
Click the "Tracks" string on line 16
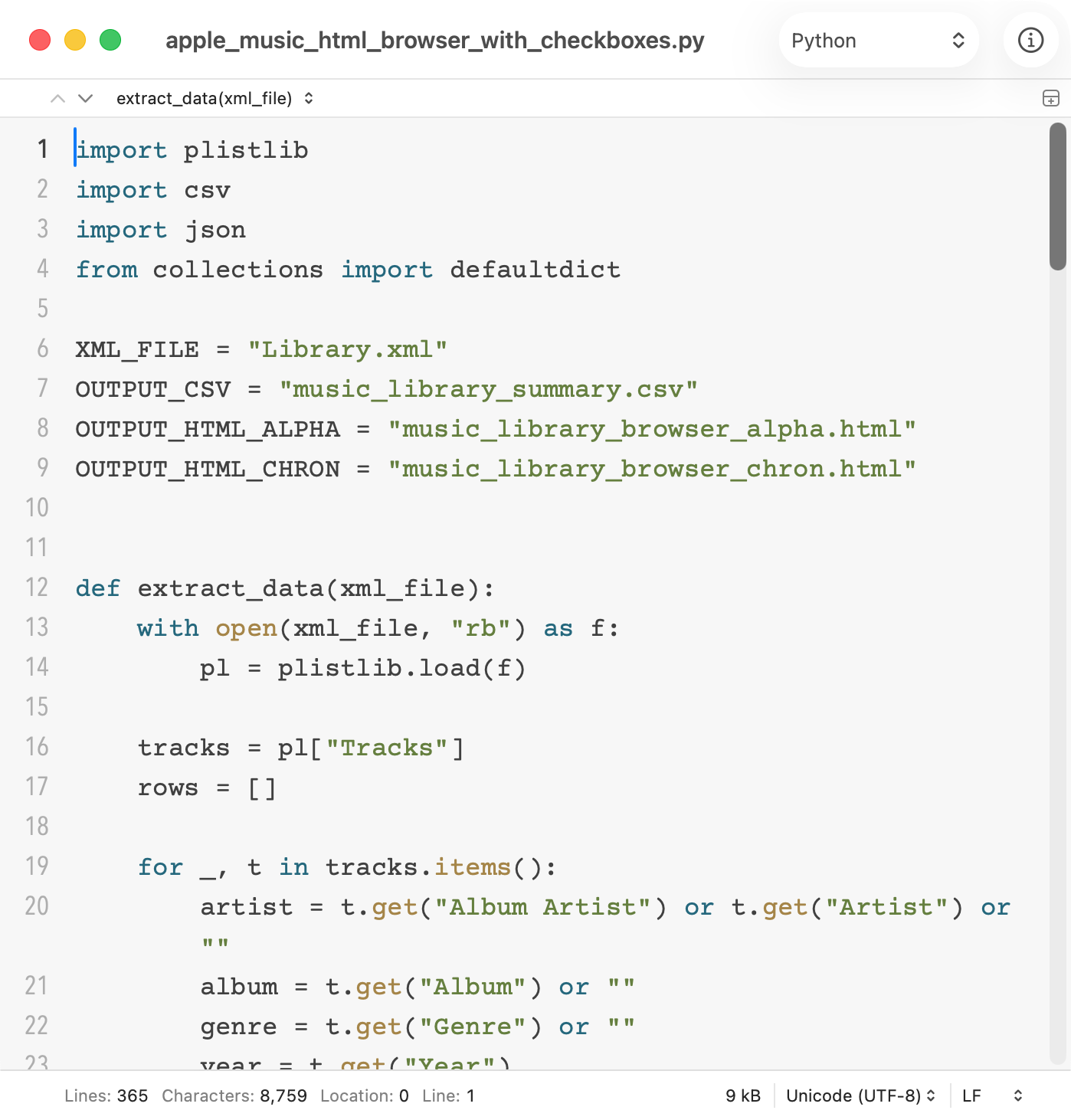point(387,748)
